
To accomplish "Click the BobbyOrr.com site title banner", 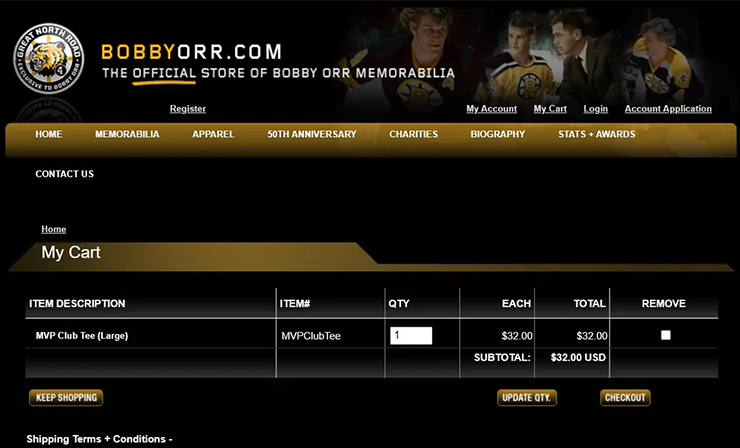I will [278, 62].
